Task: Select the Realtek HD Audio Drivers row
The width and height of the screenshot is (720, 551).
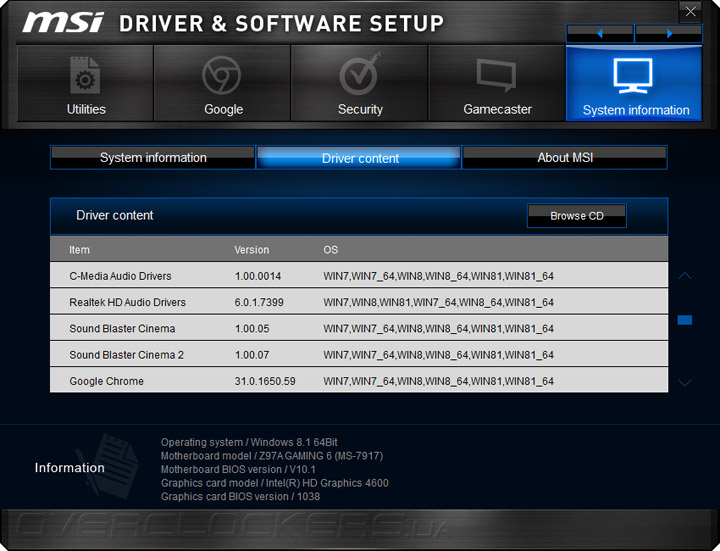Action: pyautogui.click(x=359, y=302)
